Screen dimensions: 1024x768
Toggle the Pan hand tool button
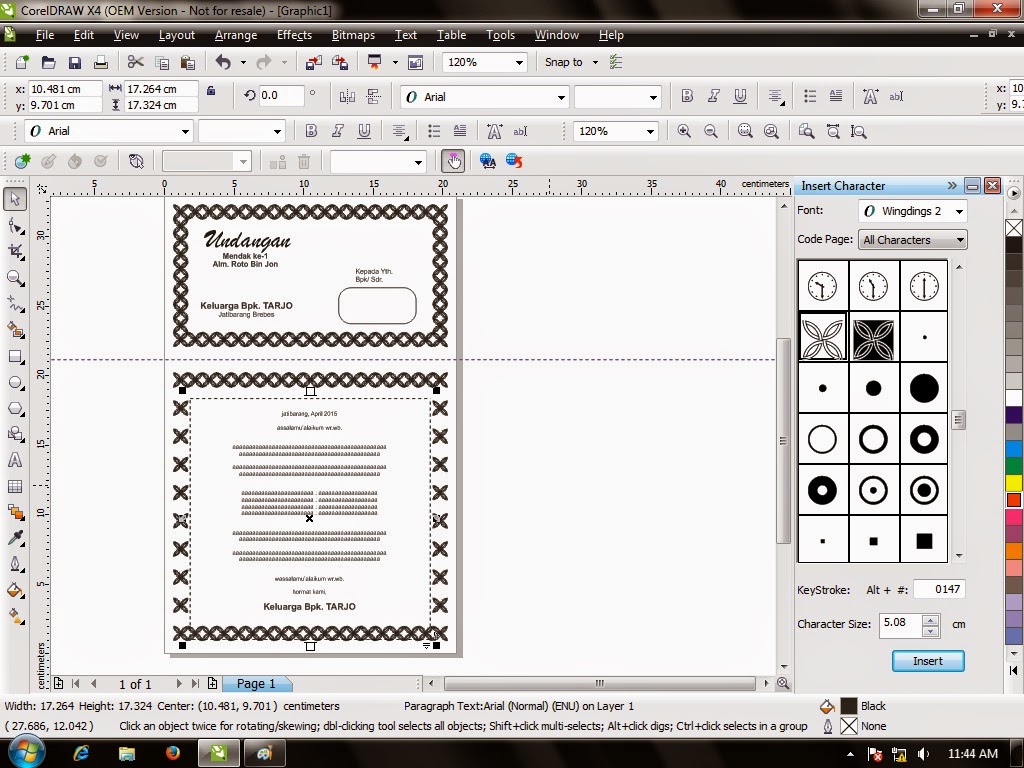tap(453, 161)
